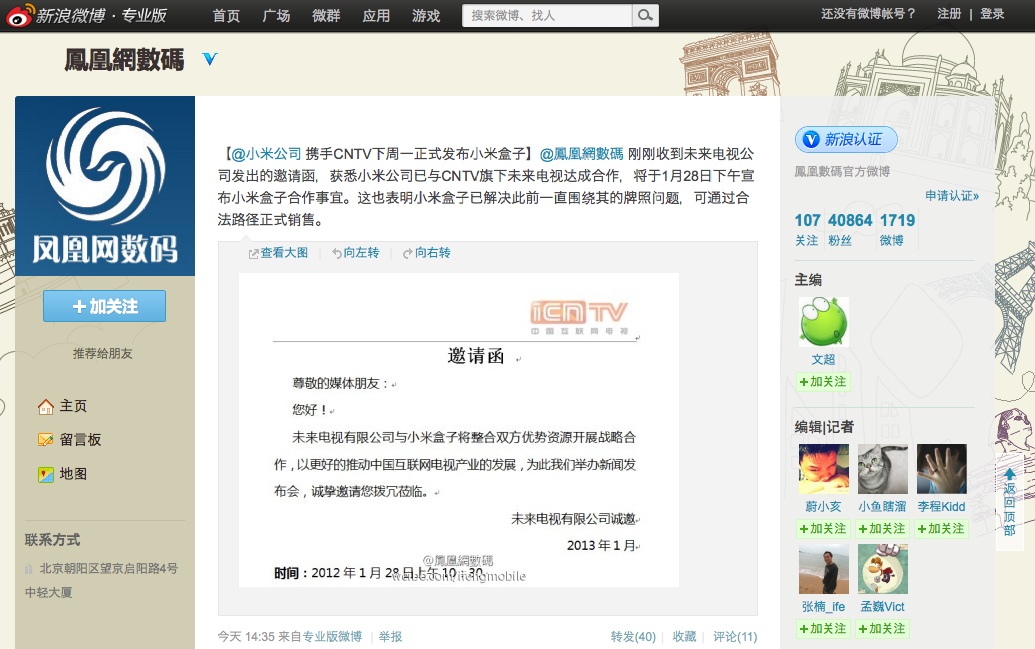Click the 专业版微博 source link
Viewport: 1035px width, 649px height.
pyautogui.click(x=332, y=636)
